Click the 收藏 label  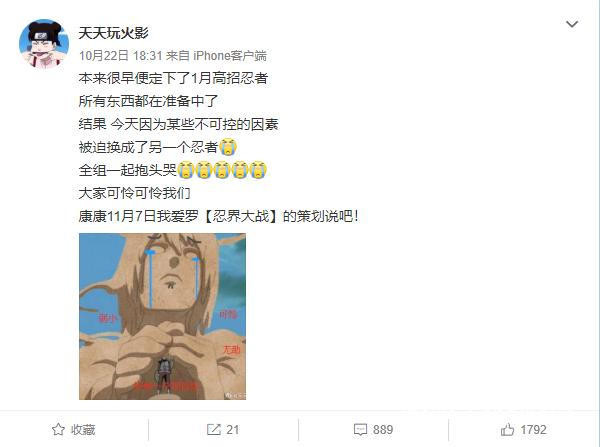tap(83, 430)
